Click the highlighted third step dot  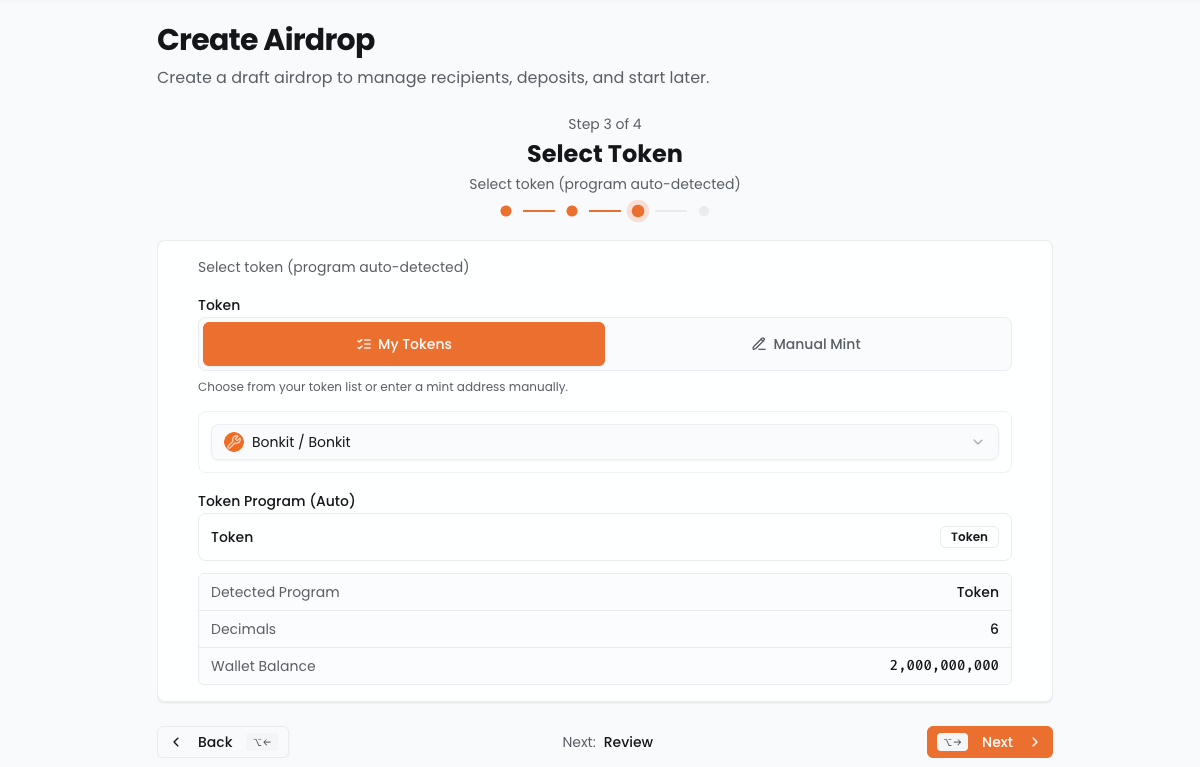pos(638,211)
